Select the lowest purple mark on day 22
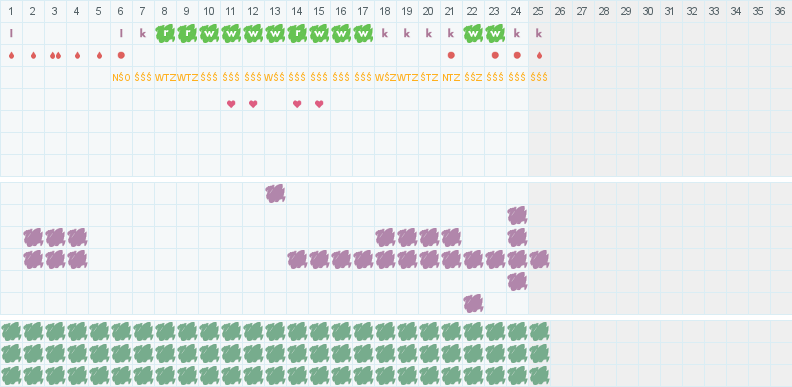 pyautogui.click(x=473, y=304)
